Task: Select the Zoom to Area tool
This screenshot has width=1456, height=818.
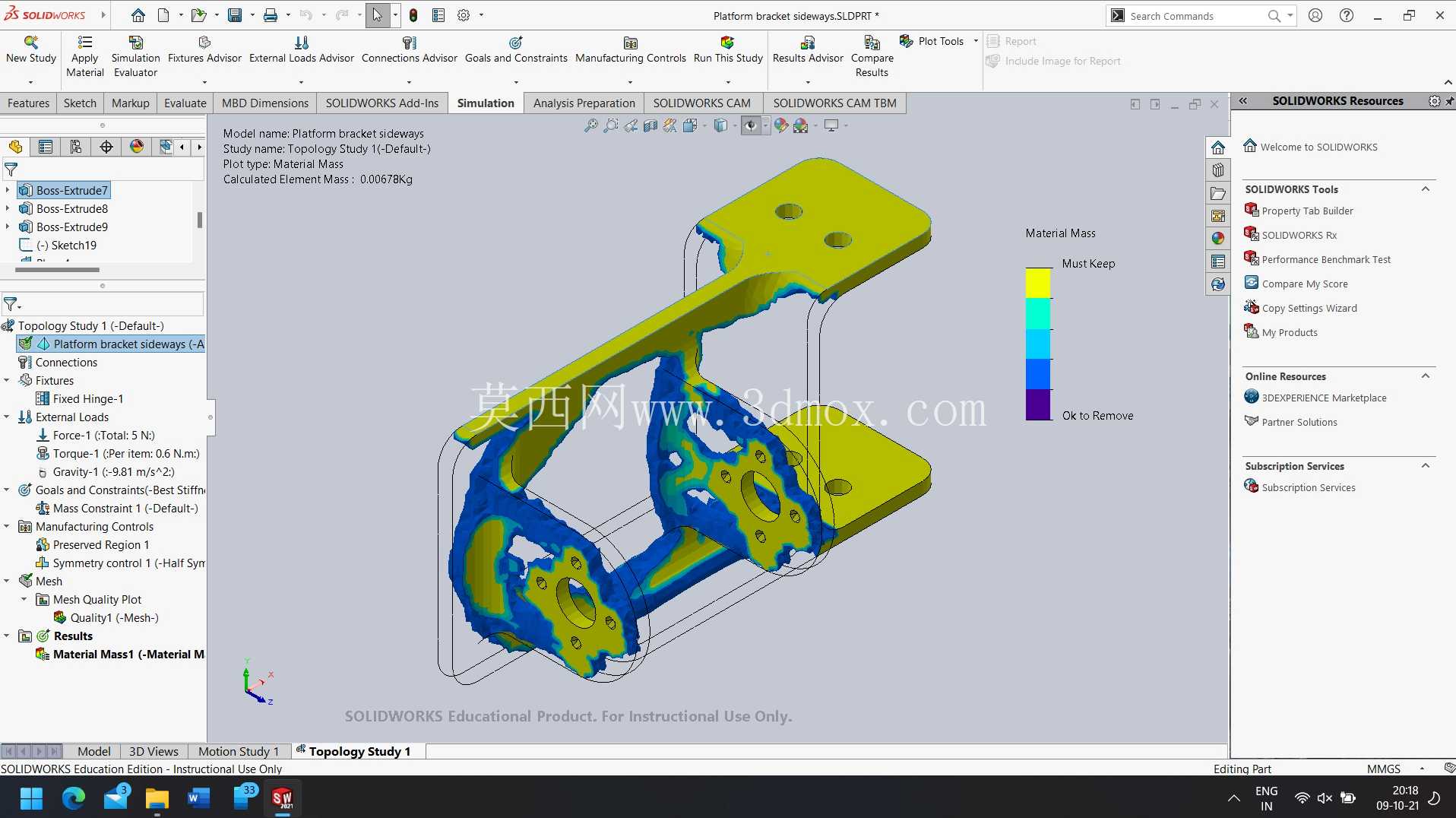Action: (610, 125)
